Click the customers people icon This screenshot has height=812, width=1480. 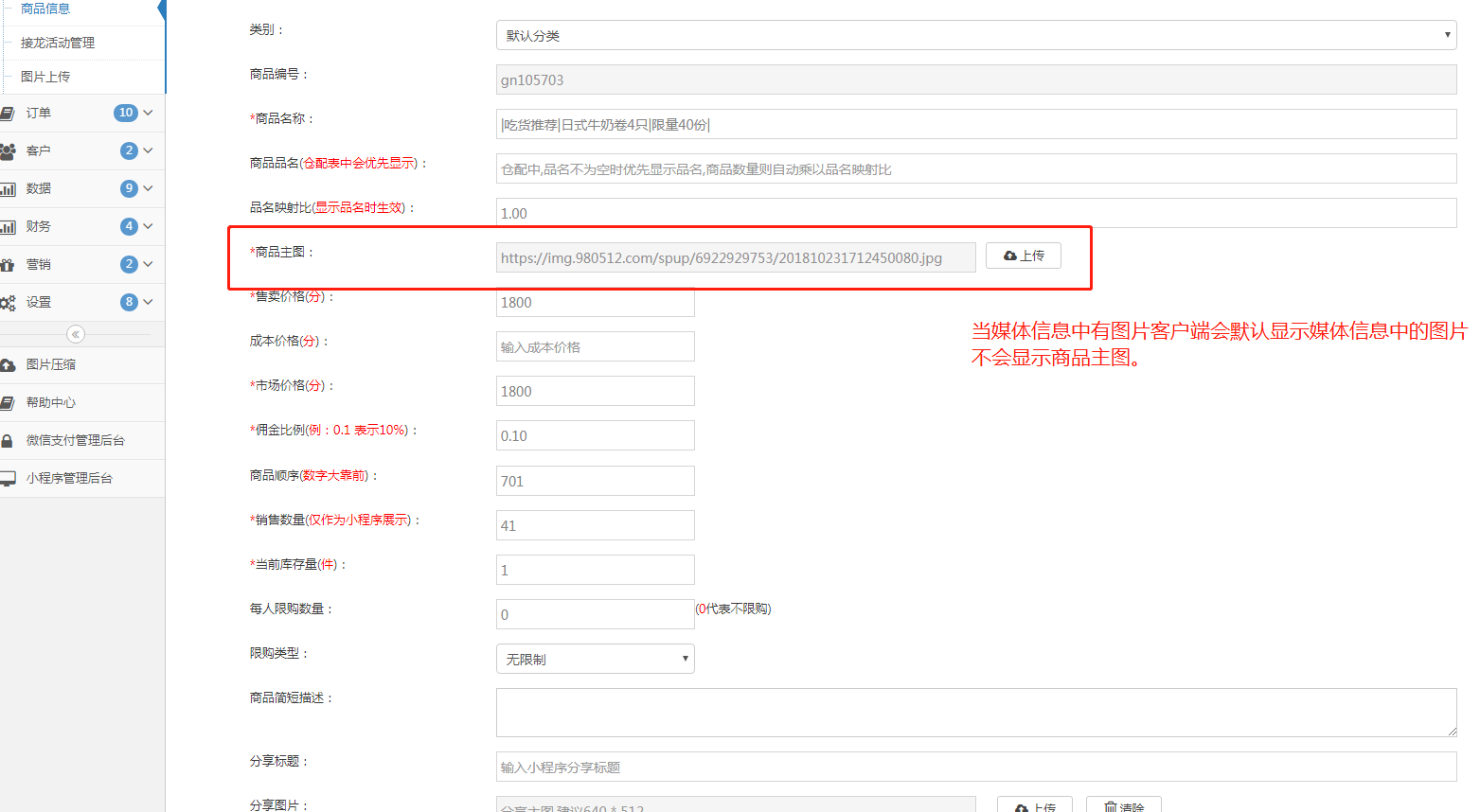[x=8, y=151]
